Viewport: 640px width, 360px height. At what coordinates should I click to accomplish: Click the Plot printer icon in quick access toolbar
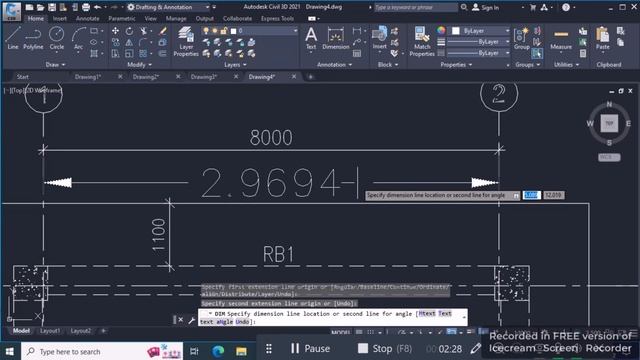click(86, 7)
